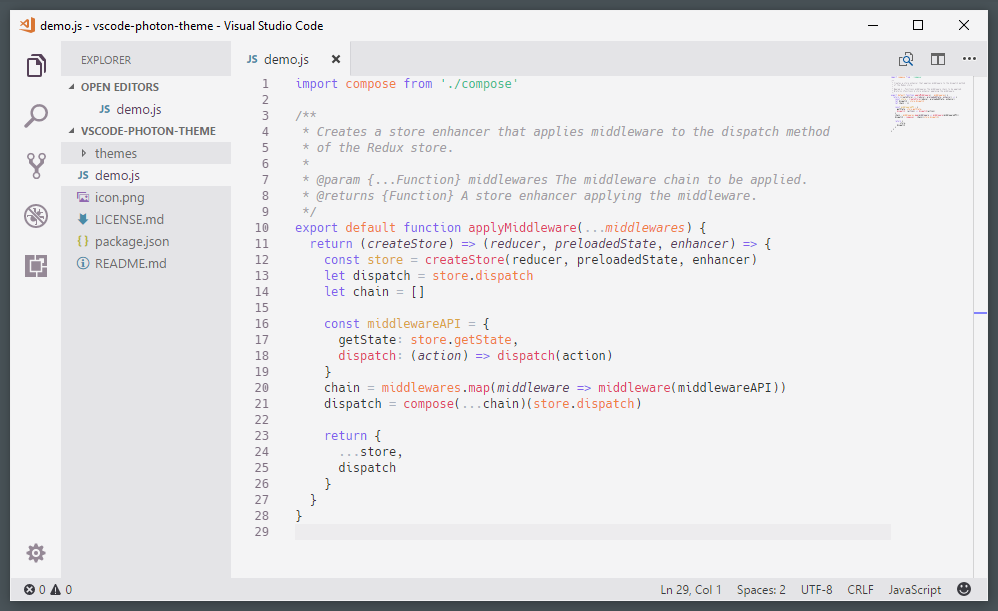Click line number 20 in the gutter

click(262, 388)
